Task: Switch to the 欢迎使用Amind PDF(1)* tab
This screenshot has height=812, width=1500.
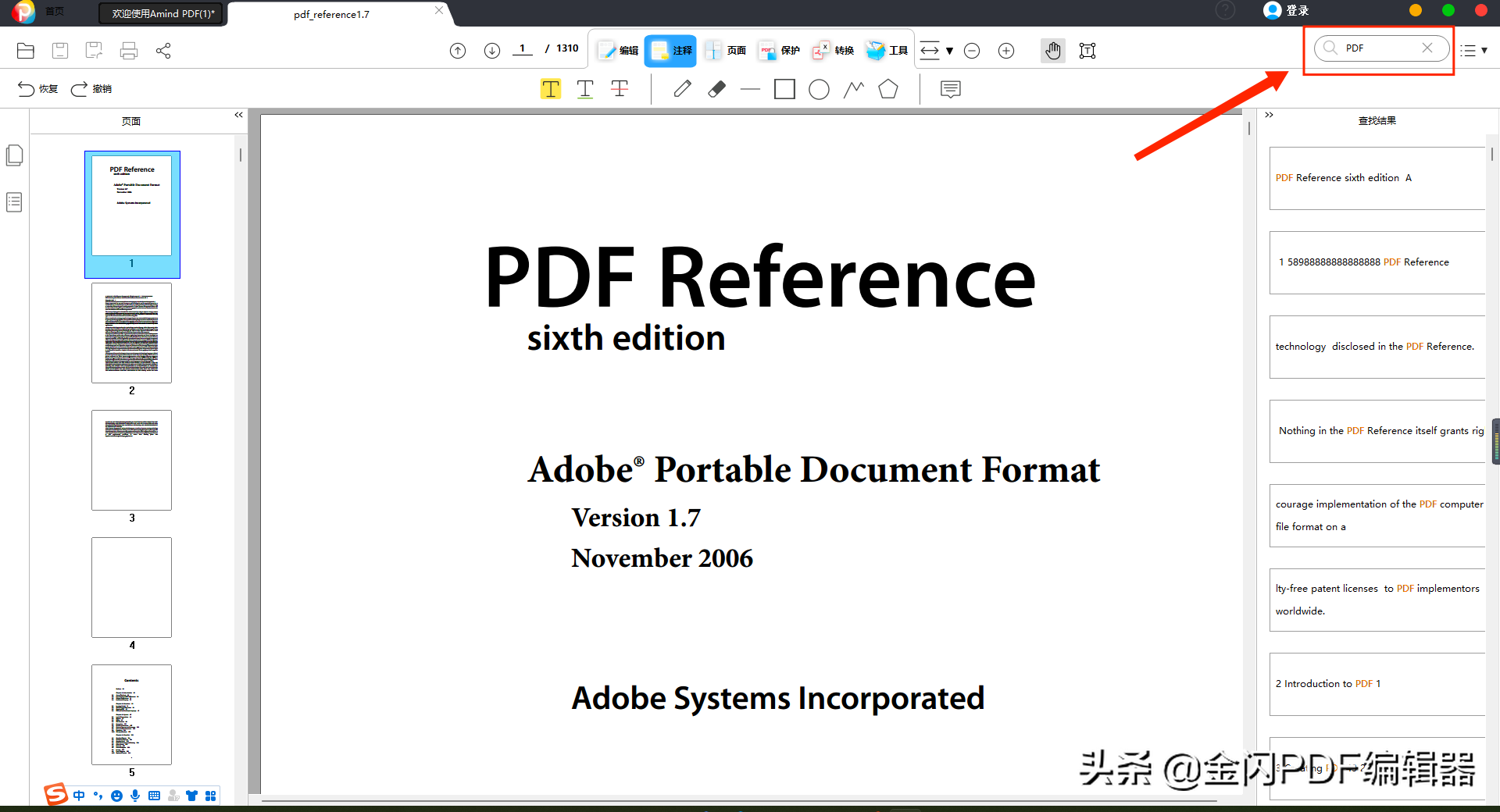Action: point(162,14)
